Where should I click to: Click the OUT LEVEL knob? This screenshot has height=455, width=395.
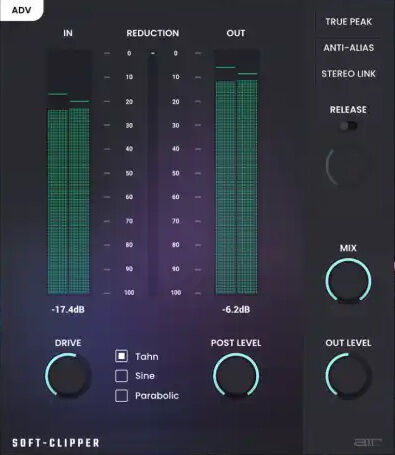[x=348, y=376]
